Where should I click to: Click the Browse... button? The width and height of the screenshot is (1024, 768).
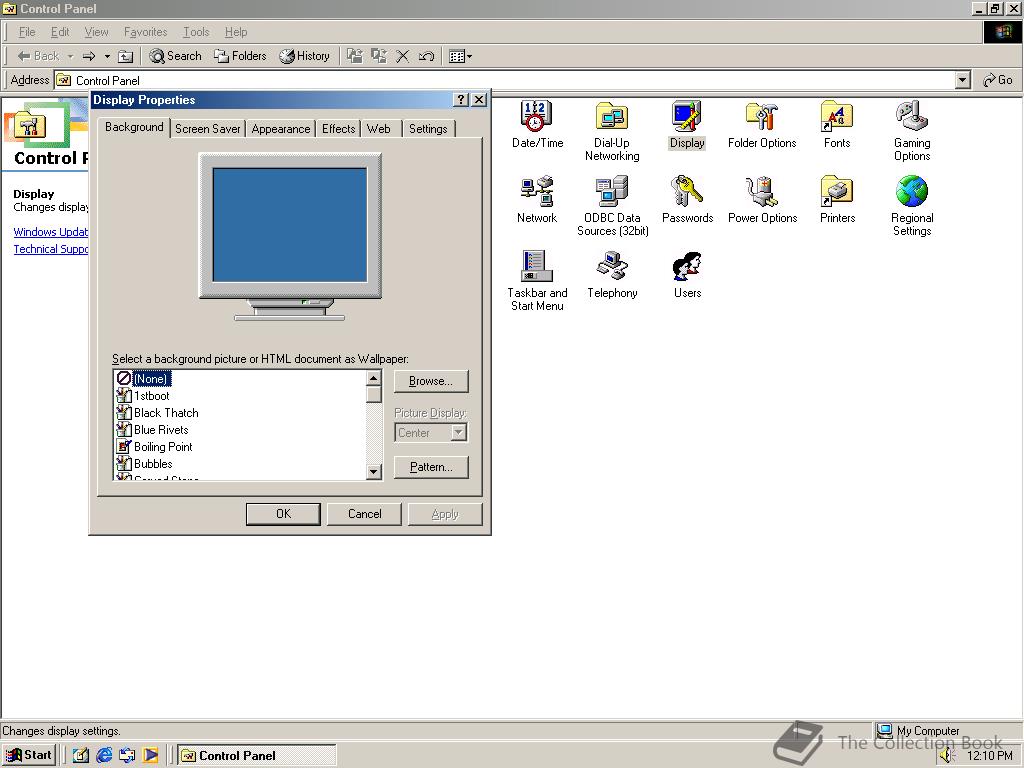431,381
